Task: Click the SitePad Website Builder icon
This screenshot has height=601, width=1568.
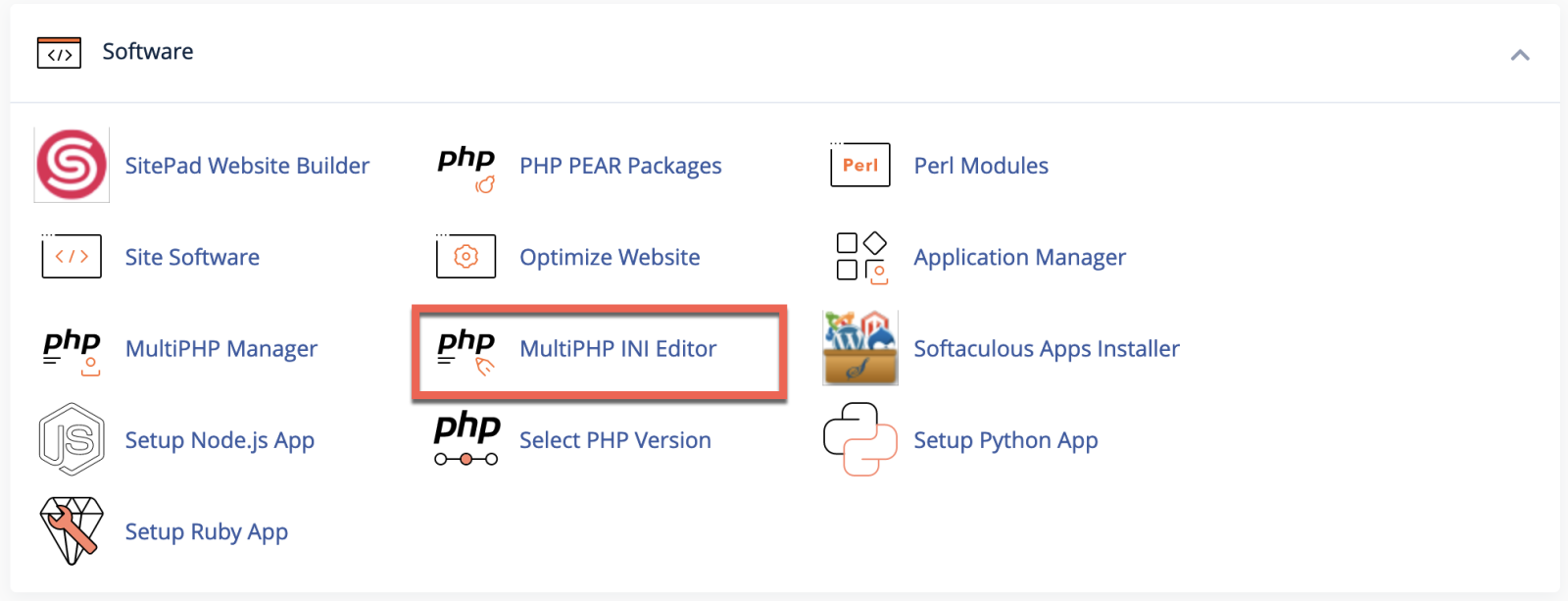Action: point(72,165)
